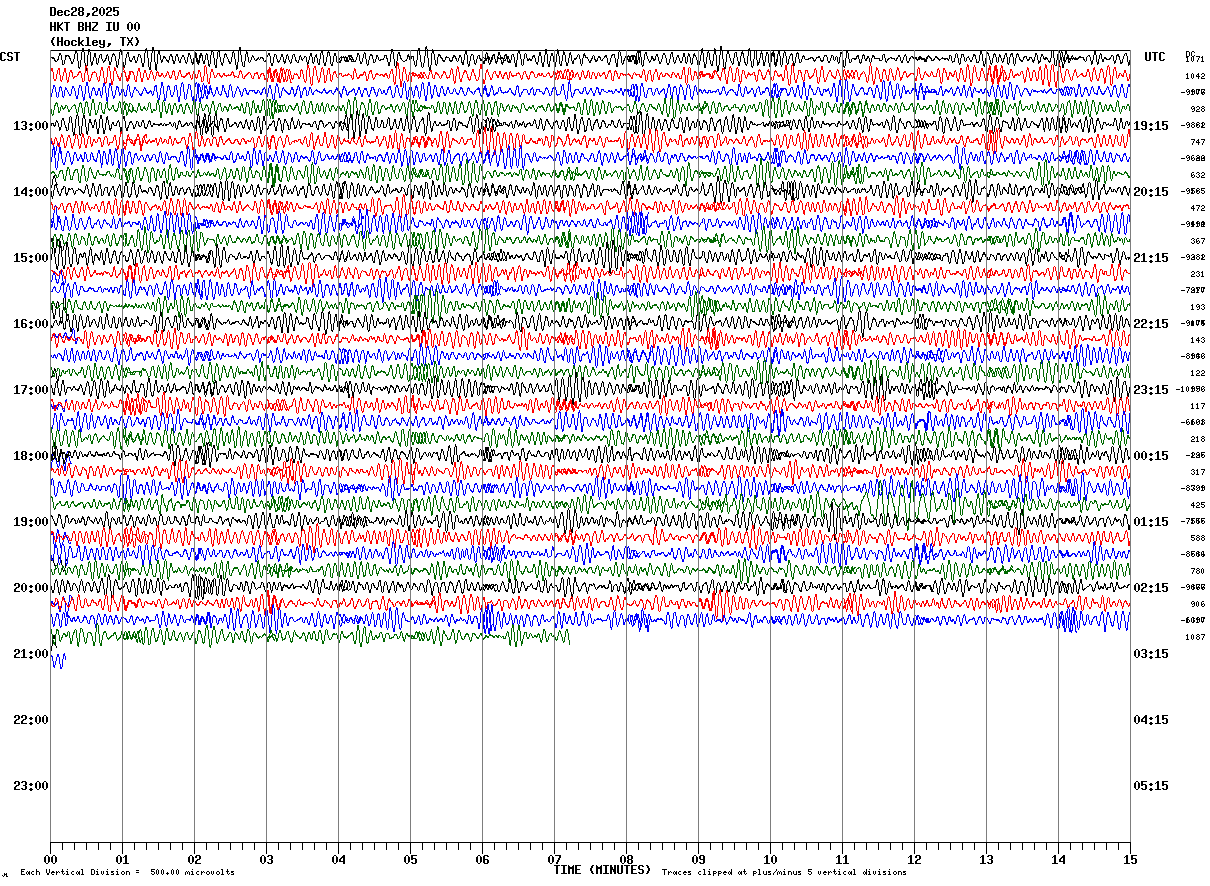Click the DC offset value 1042
The width and height of the screenshot is (1210, 886).
click(1195, 76)
